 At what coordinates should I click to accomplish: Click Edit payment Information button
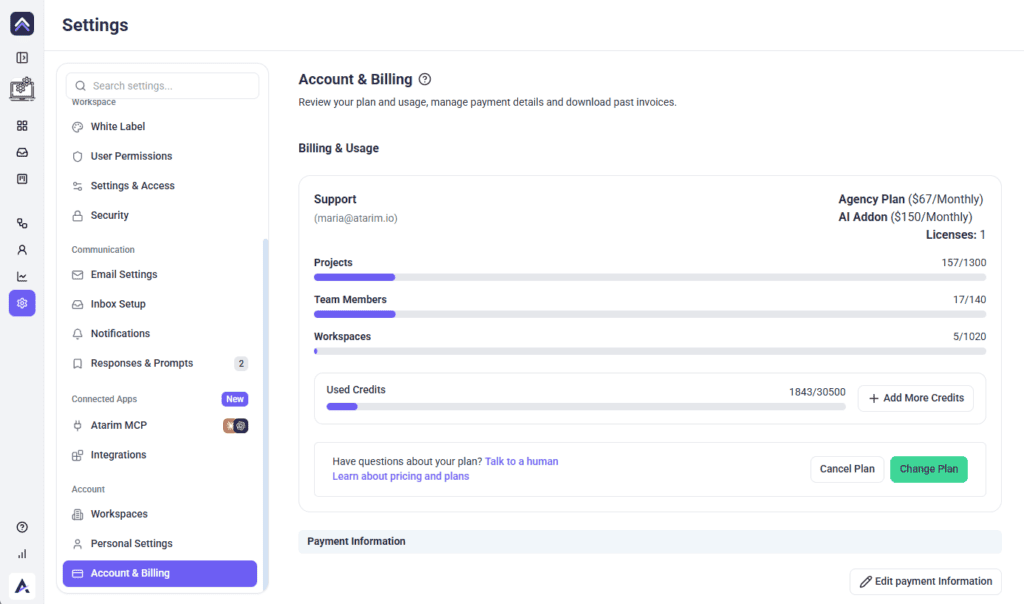[925, 581]
